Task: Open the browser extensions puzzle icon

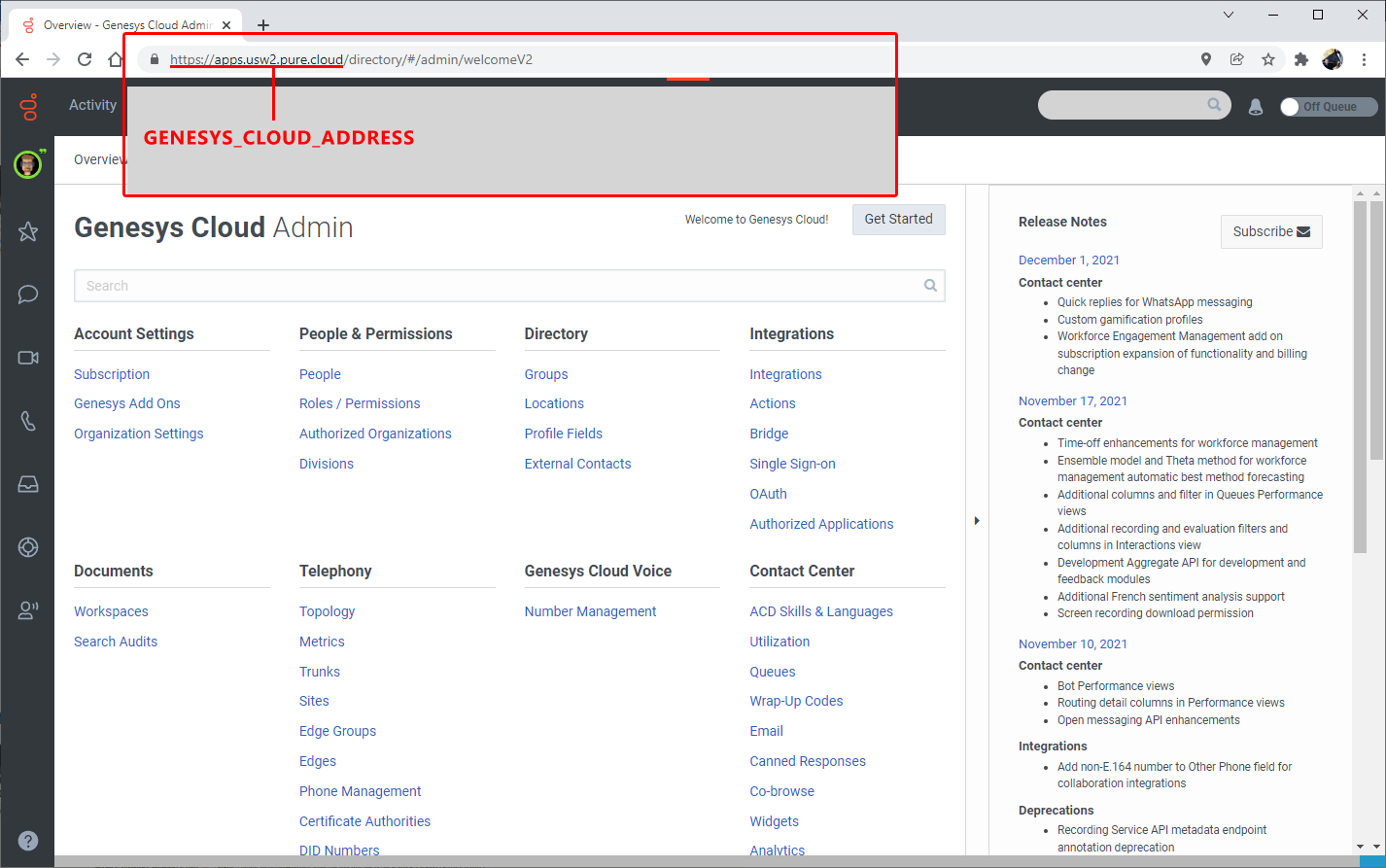Action: [x=1301, y=59]
